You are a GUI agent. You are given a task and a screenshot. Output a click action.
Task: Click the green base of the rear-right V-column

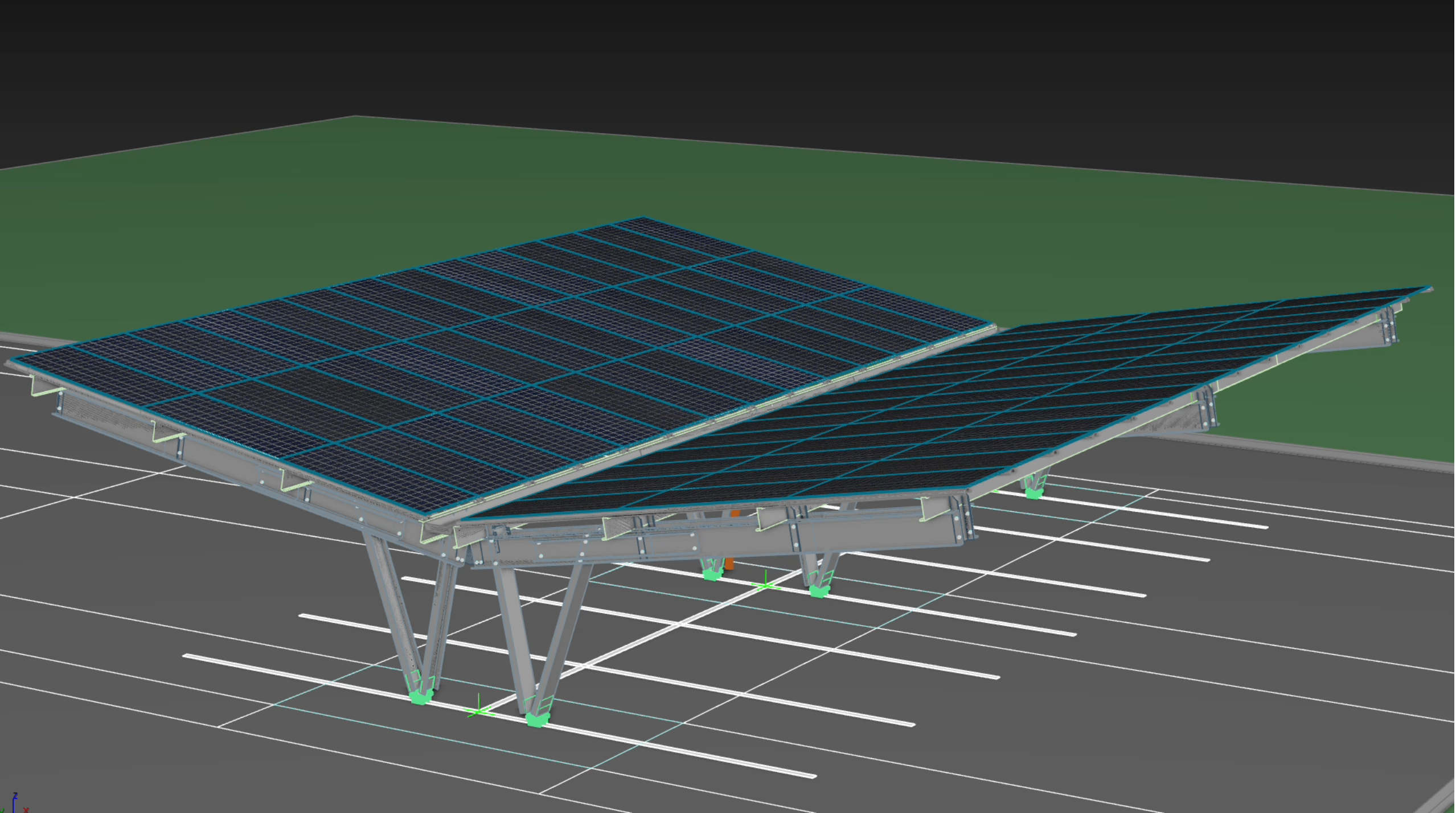[x=819, y=592]
